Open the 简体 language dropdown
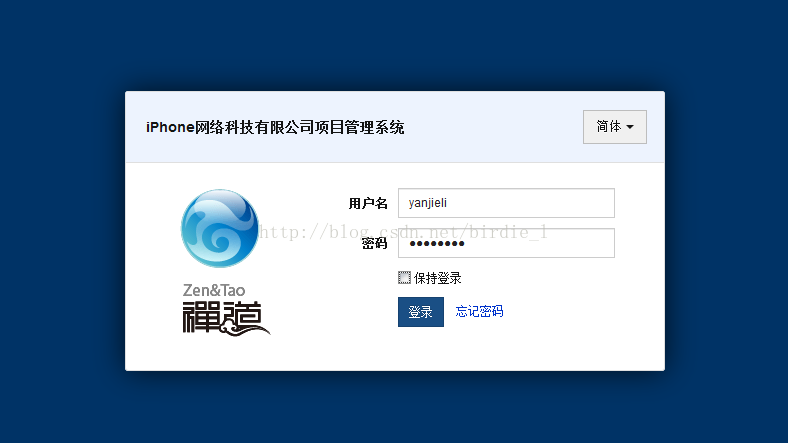788x443 pixels. (x=615, y=127)
